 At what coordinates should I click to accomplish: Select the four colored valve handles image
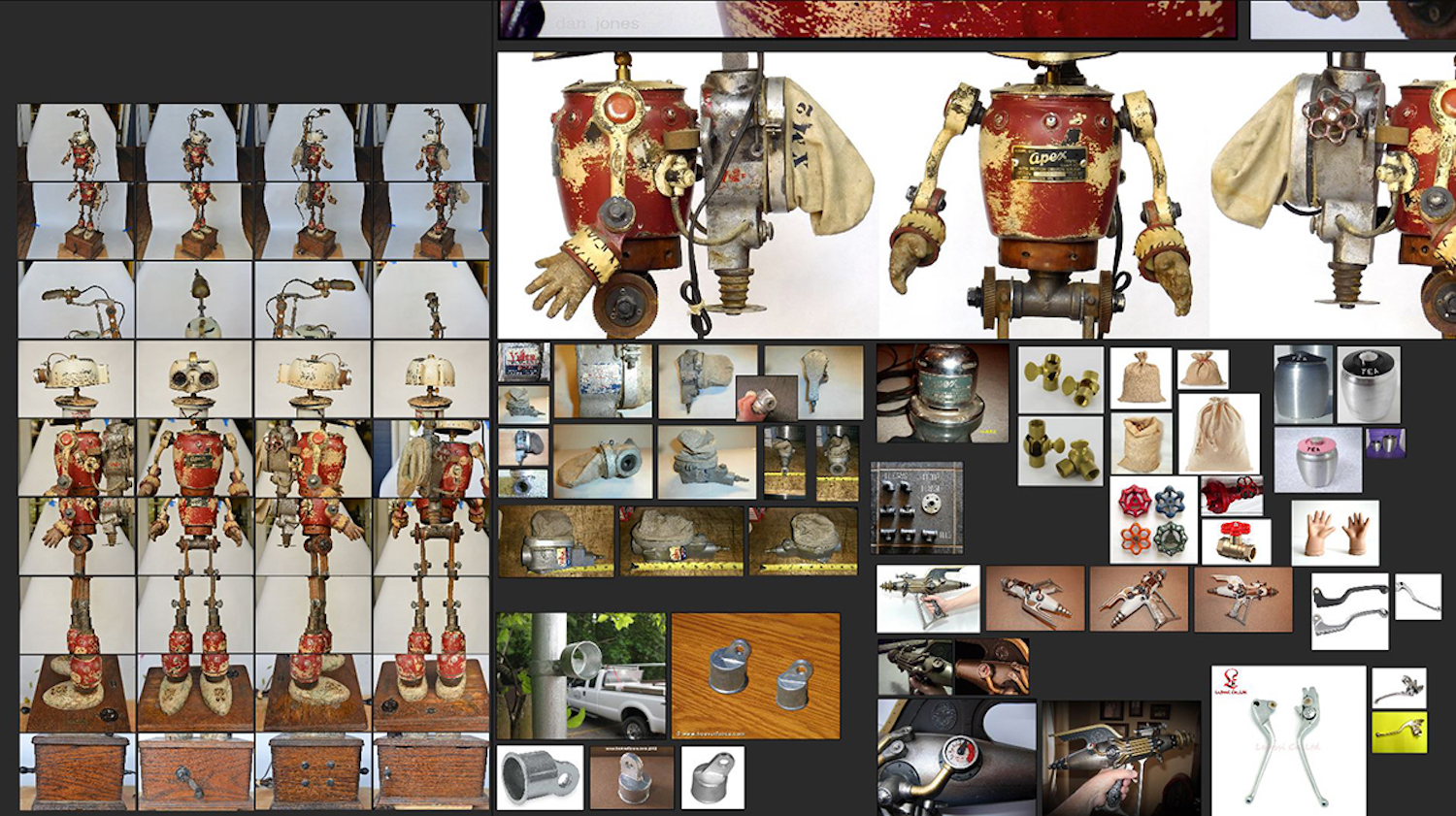coord(1153,519)
